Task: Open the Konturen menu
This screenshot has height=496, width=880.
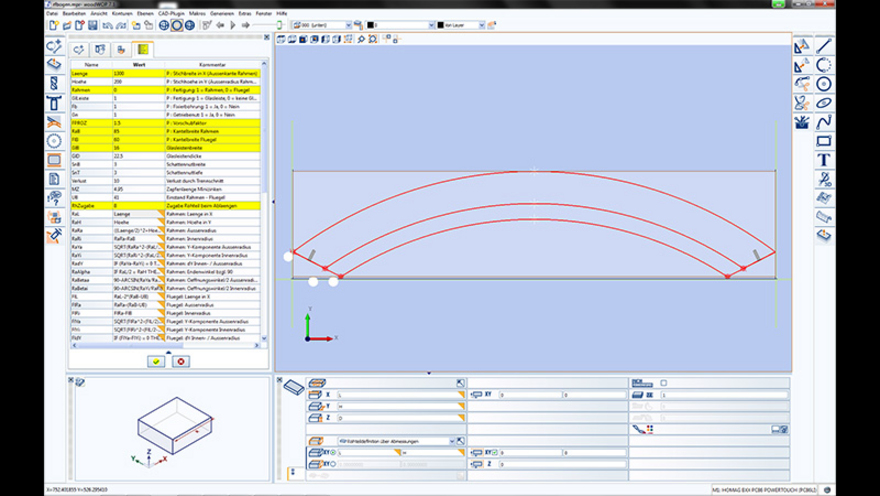Action: coord(121,13)
